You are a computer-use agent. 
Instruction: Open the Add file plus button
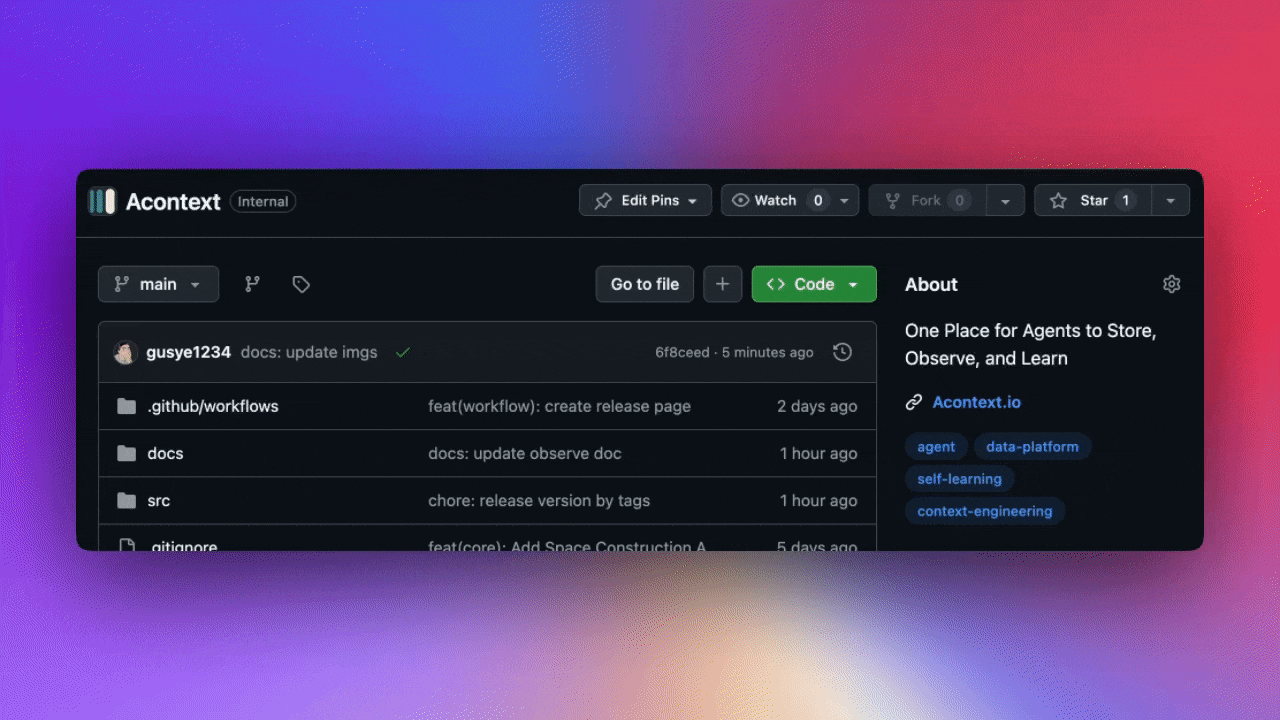[x=723, y=284]
